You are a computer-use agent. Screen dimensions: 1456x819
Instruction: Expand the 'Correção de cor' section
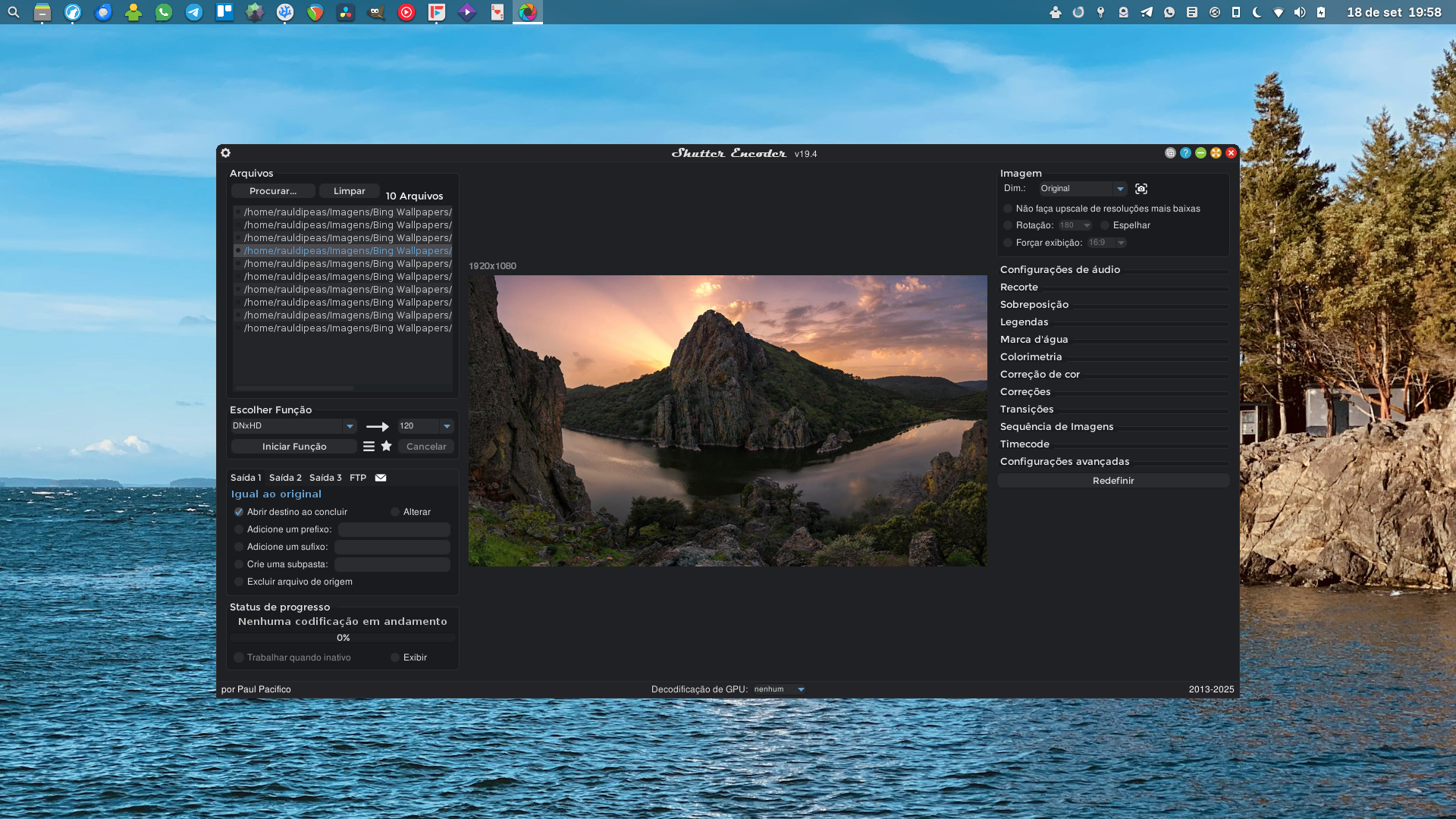(1040, 375)
